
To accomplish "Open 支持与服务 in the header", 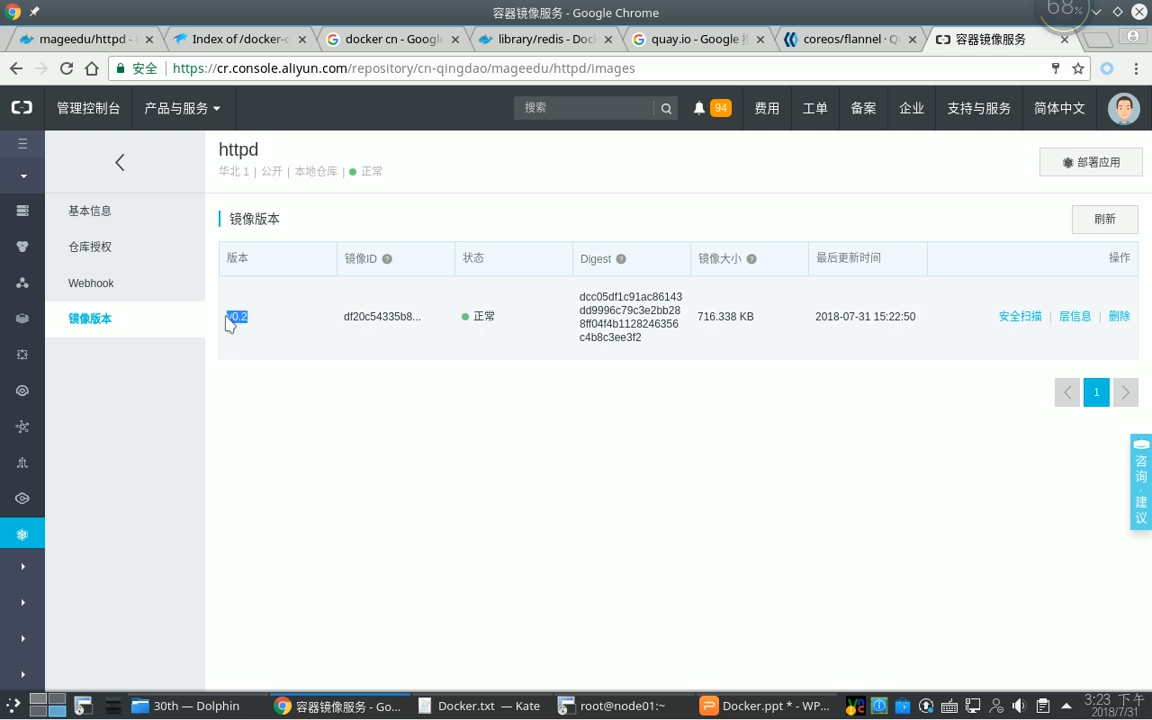I will click(x=979, y=108).
